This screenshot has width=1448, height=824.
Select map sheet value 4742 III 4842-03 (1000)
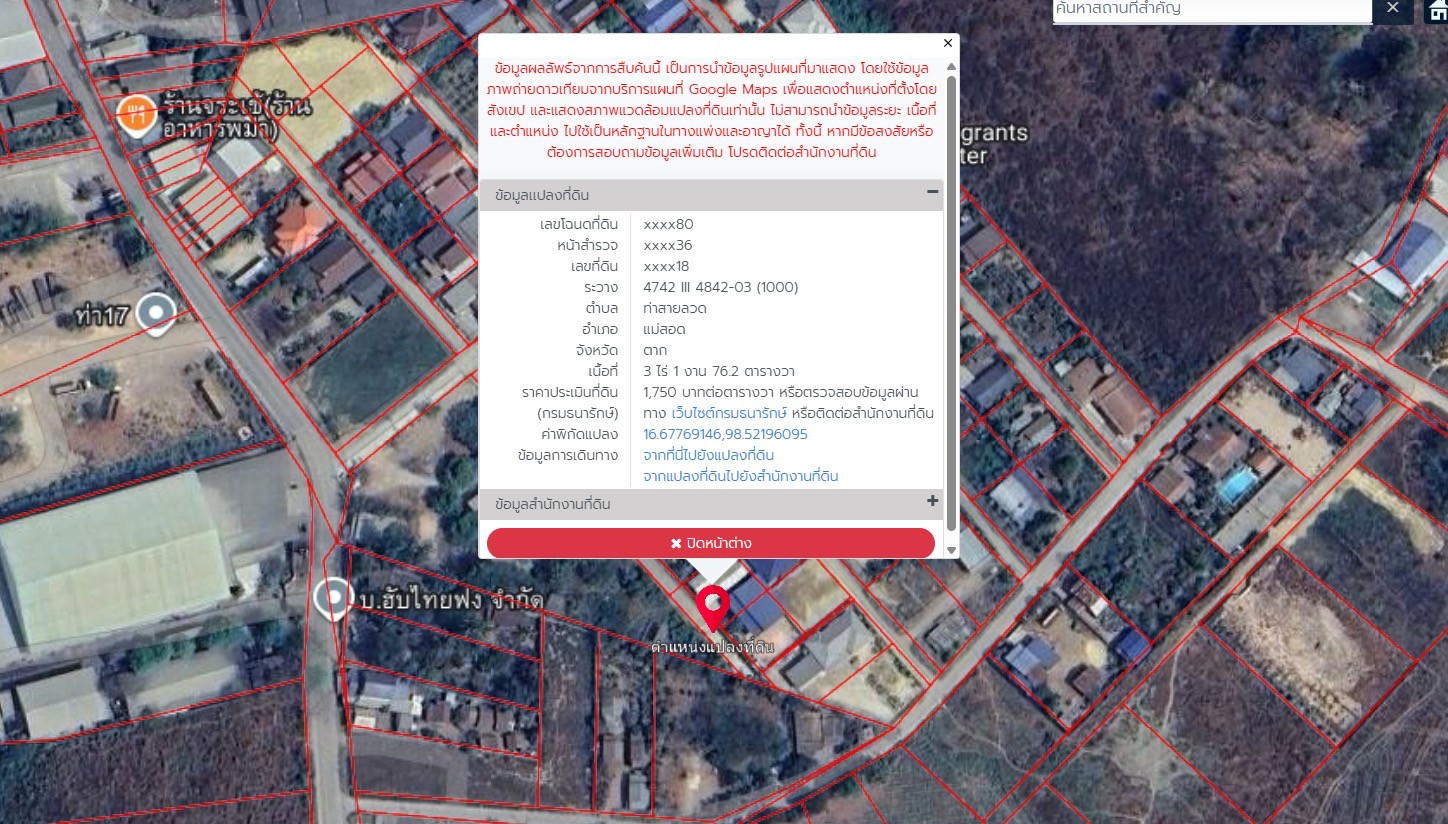[x=721, y=287]
